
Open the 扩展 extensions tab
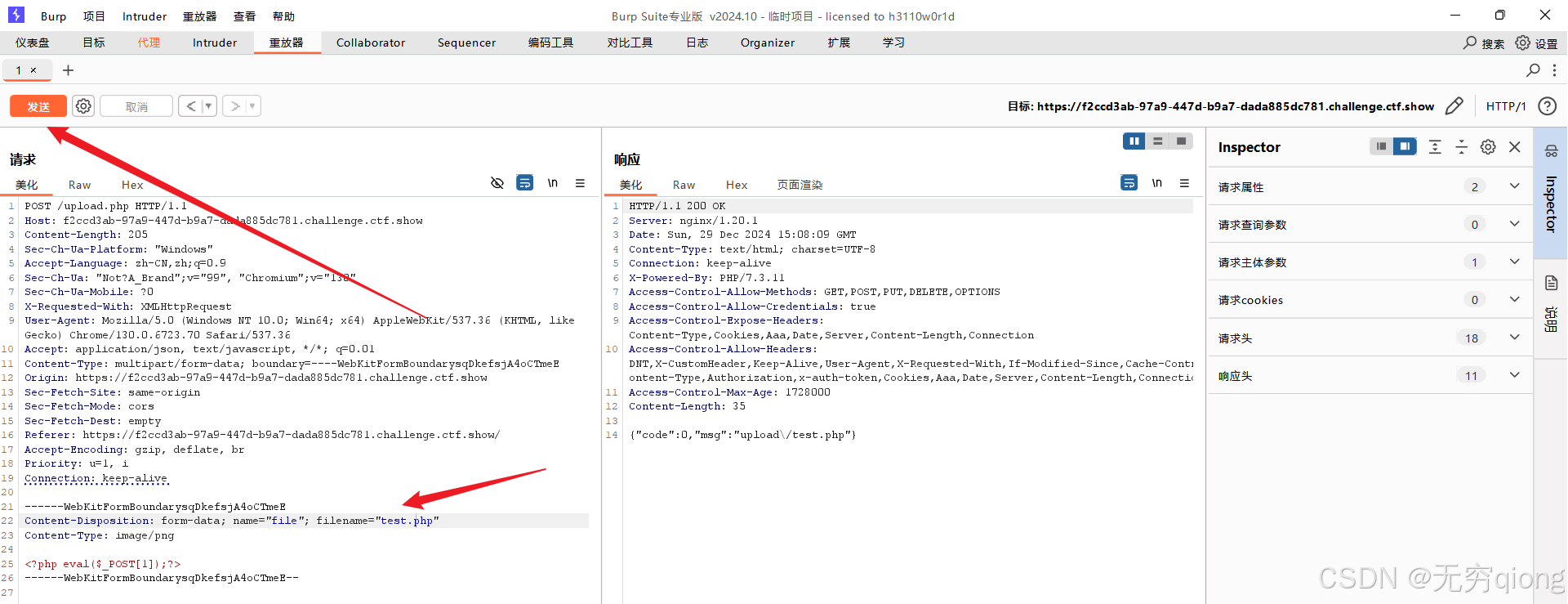pos(839,43)
